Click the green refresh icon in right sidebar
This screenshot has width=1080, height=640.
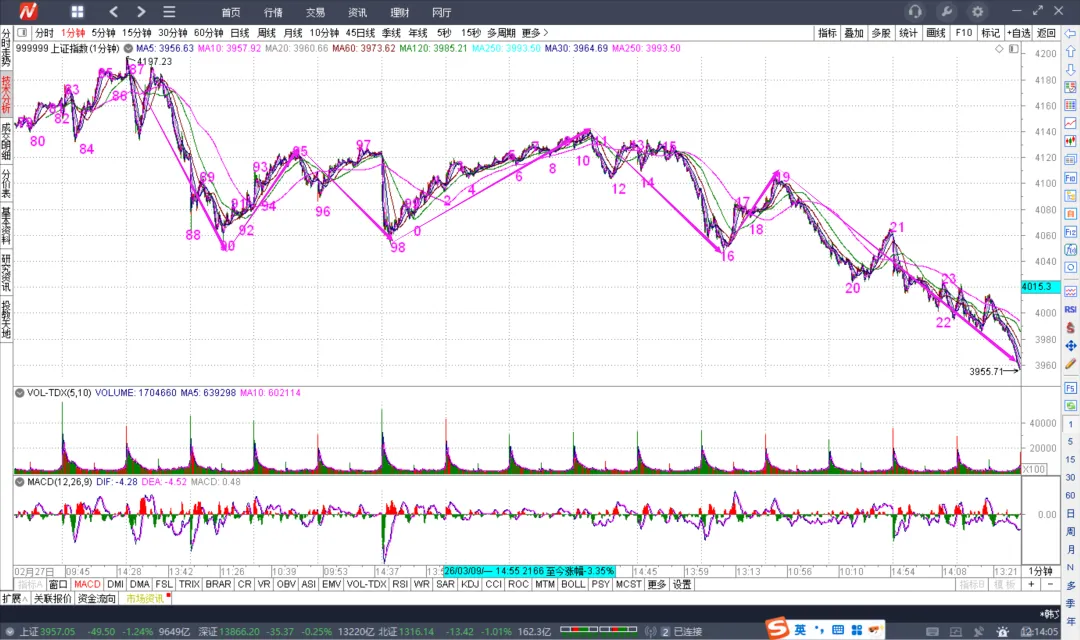(x=1070, y=406)
